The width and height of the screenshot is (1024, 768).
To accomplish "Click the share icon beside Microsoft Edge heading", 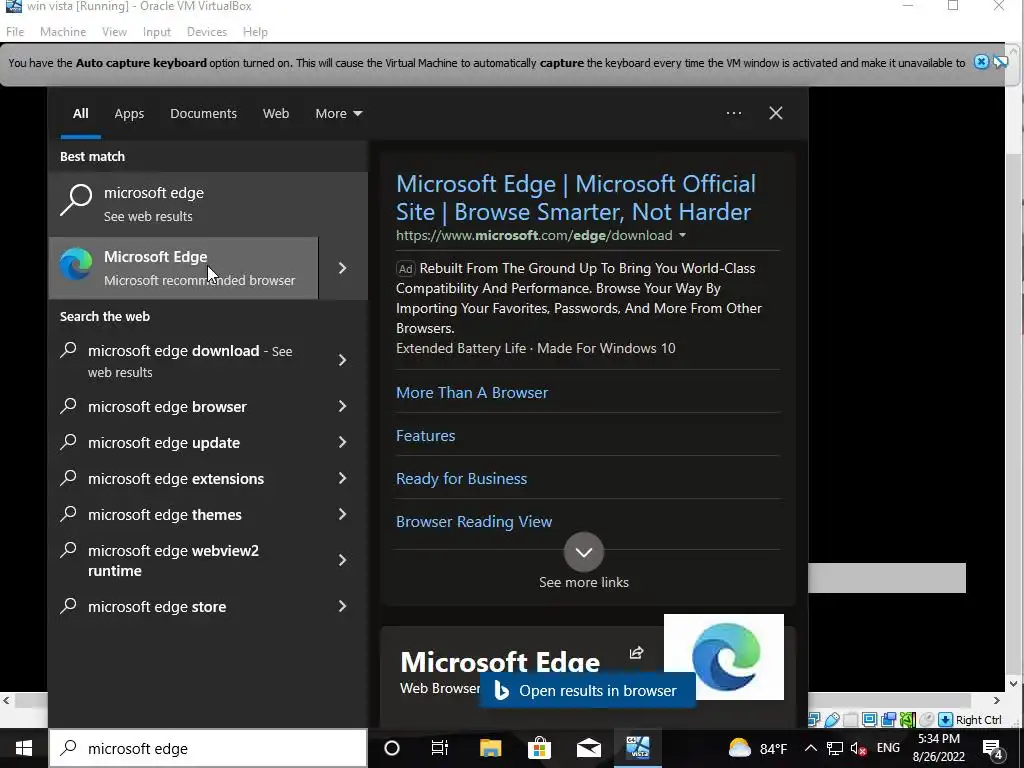I will (x=637, y=652).
